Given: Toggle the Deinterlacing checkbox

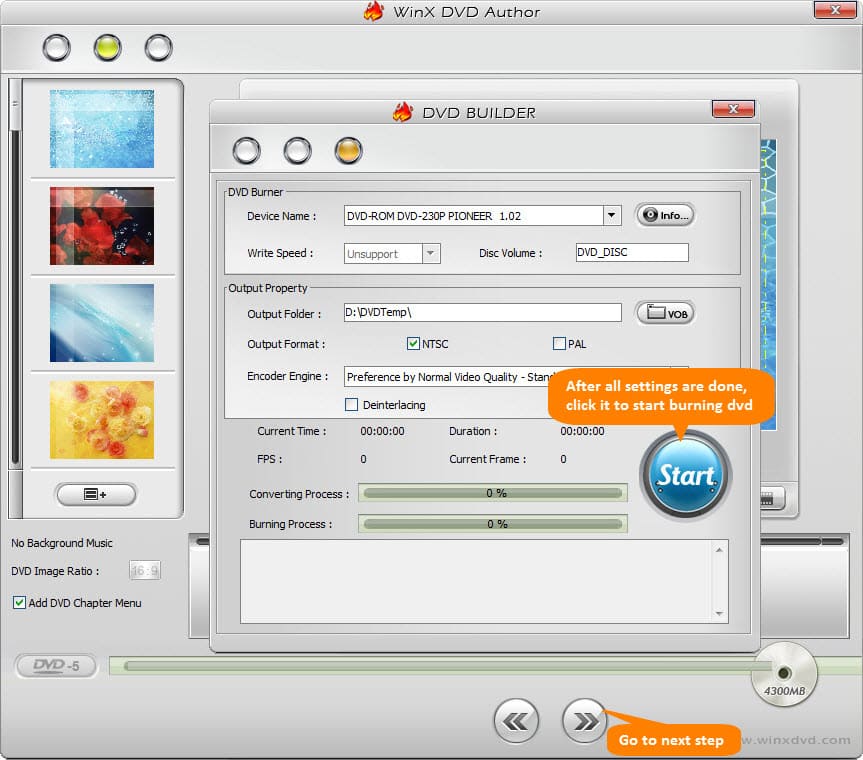Looking at the screenshot, I should [351, 404].
